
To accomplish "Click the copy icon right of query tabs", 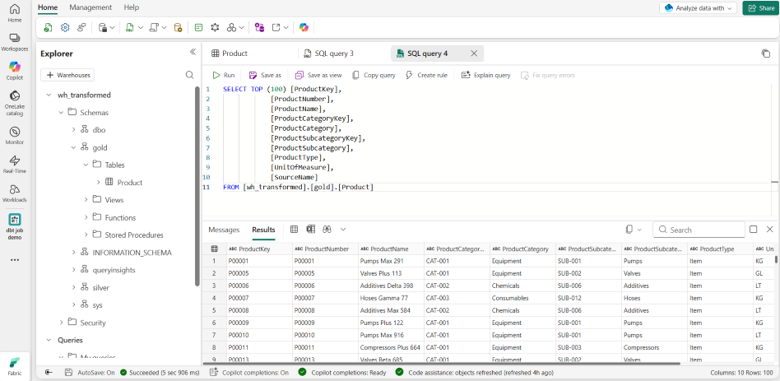I will point(766,54).
